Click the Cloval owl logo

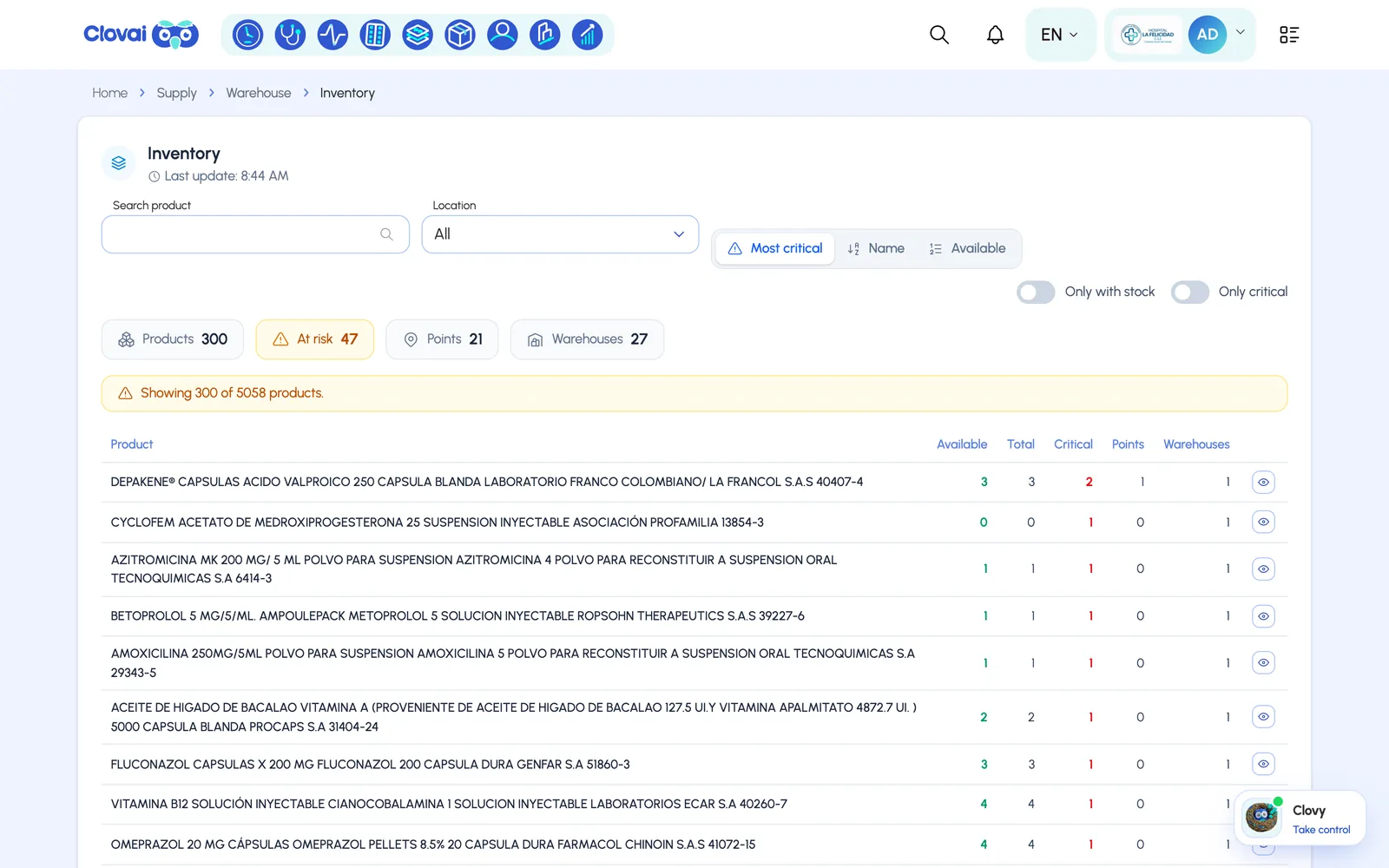(x=141, y=35)
